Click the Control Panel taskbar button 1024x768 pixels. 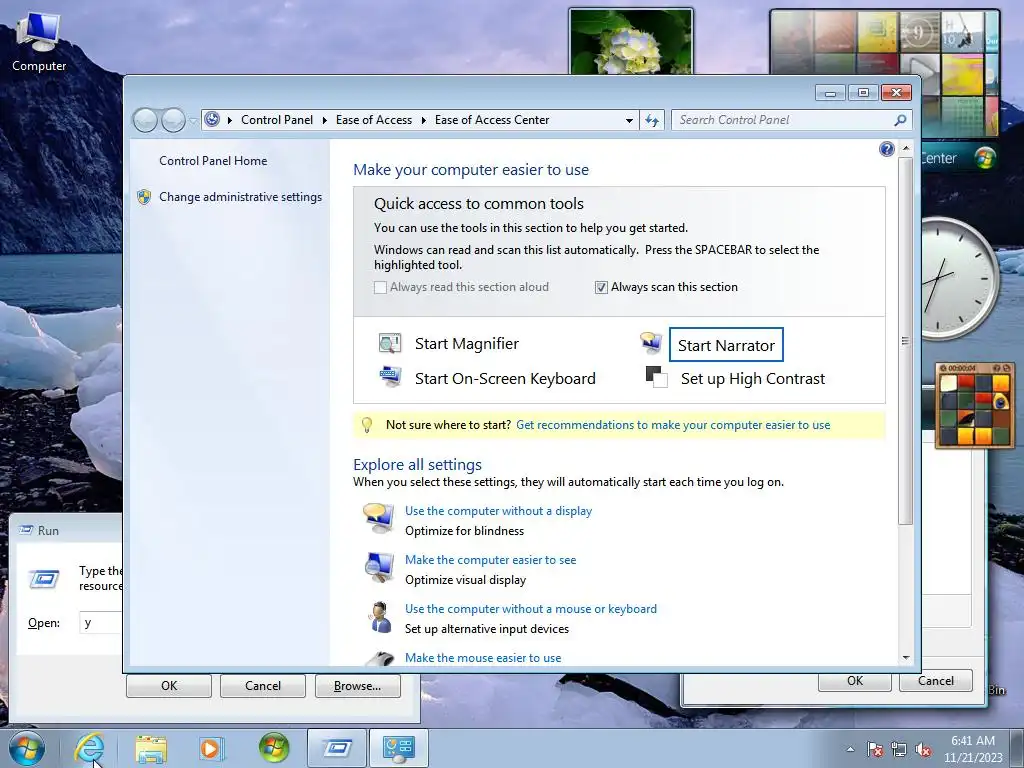pos(399,748)
